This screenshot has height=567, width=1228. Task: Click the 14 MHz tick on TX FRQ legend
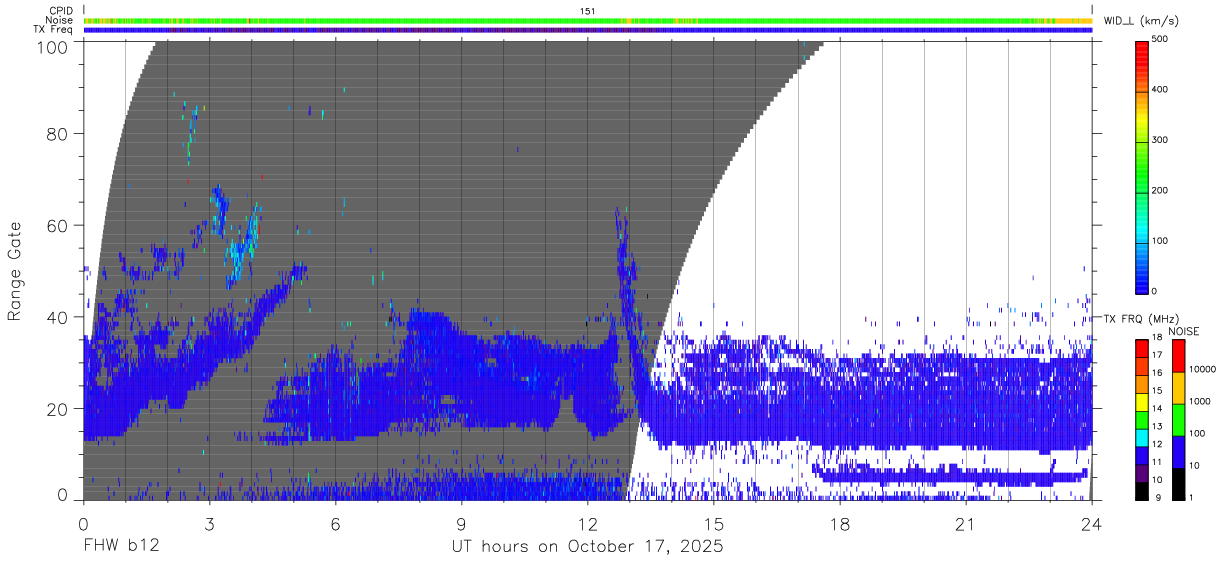(x=1156, y=408)
